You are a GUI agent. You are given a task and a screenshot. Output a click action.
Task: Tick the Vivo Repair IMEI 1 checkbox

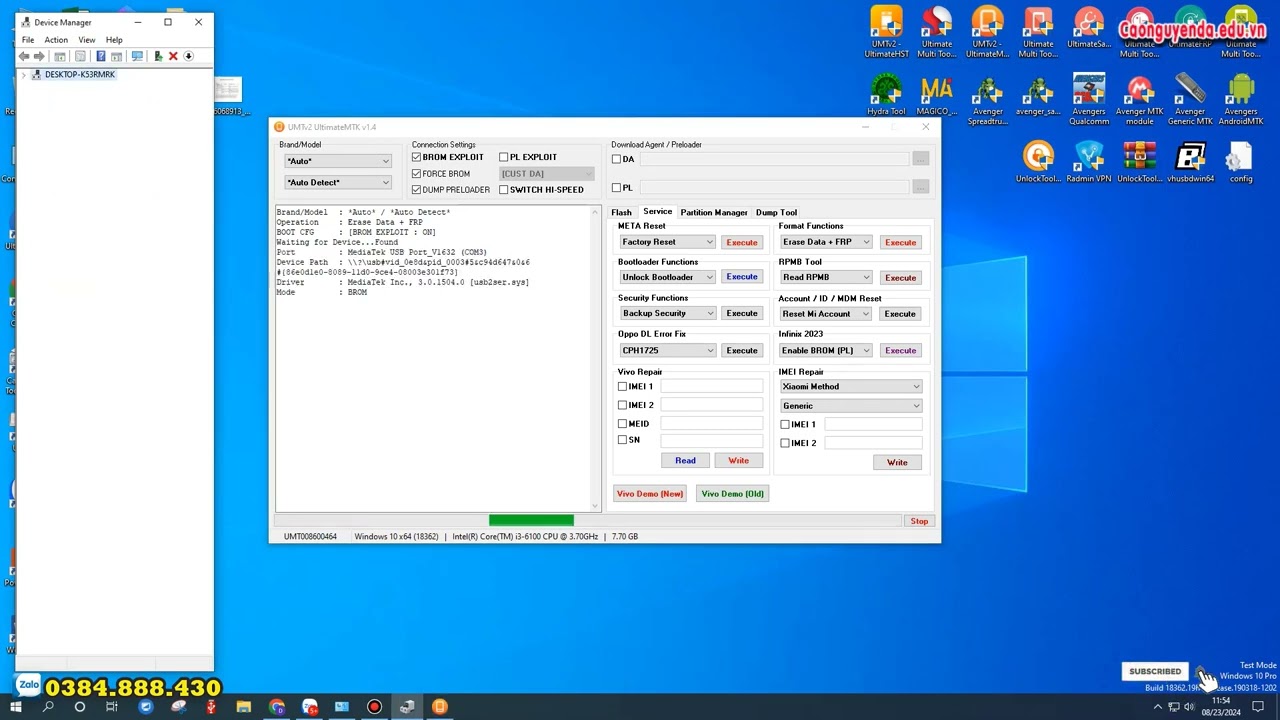(x=622, y=387)
